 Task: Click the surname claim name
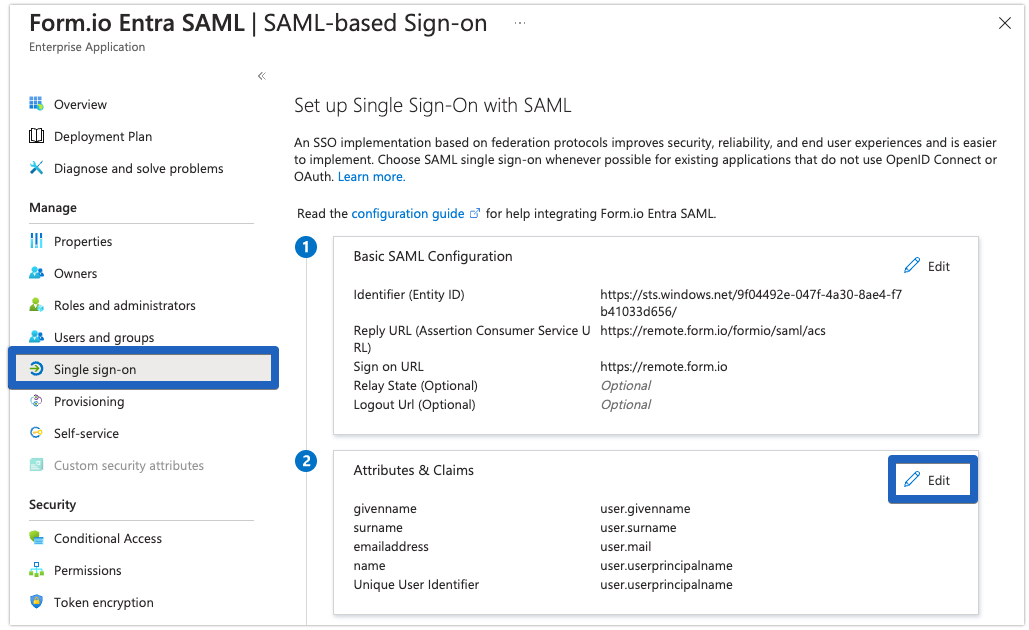click(378, 528)
